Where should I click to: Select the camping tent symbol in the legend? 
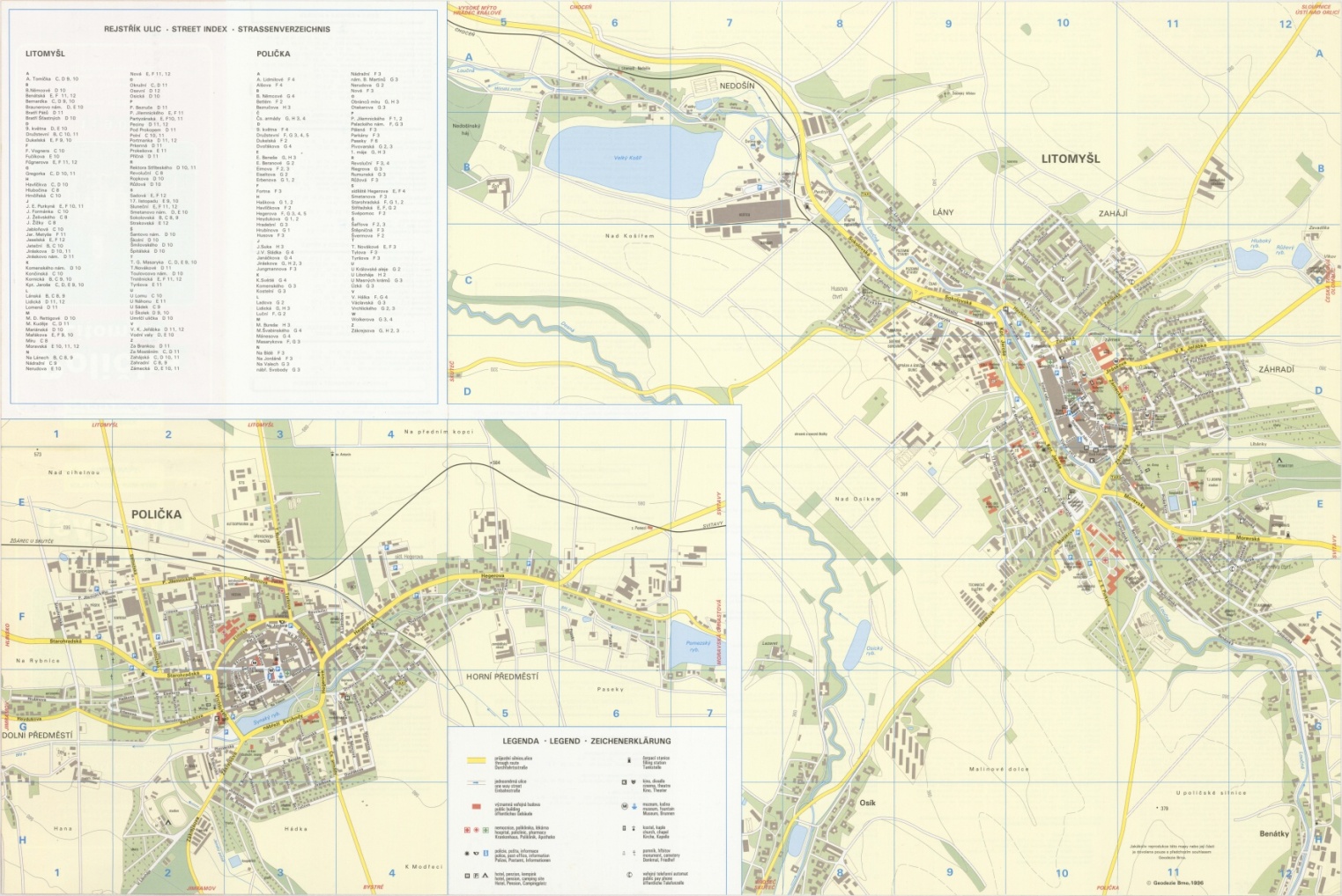coord(485,876)
